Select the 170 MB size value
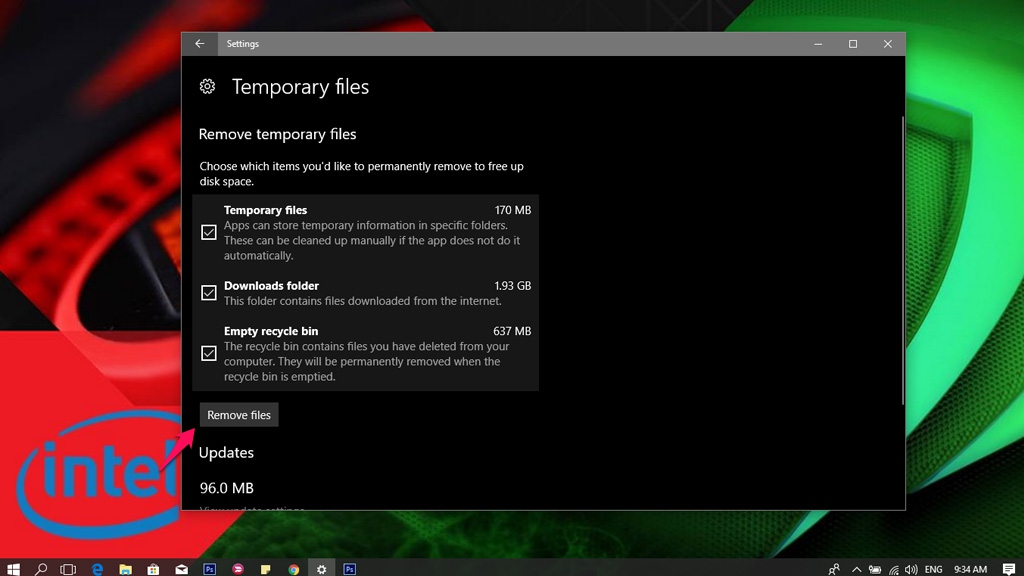The image size is (1024, 576). pos(513,210)
